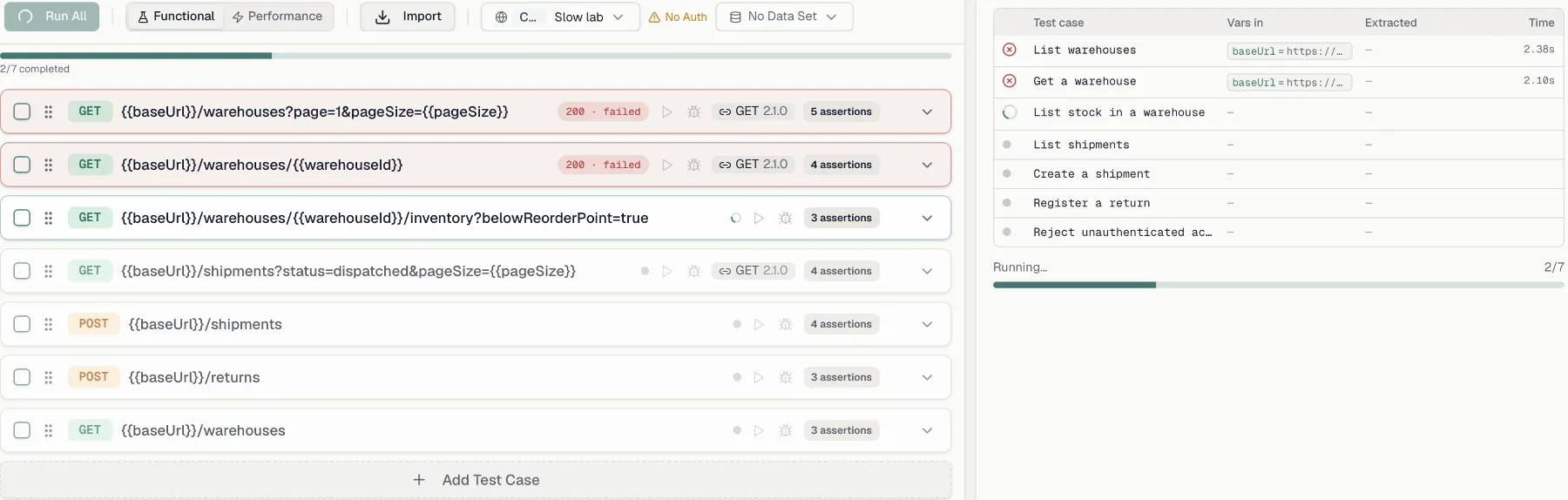1568x500 pixels.
Task: Click the Run All button
Action: [x=51, y=17]
